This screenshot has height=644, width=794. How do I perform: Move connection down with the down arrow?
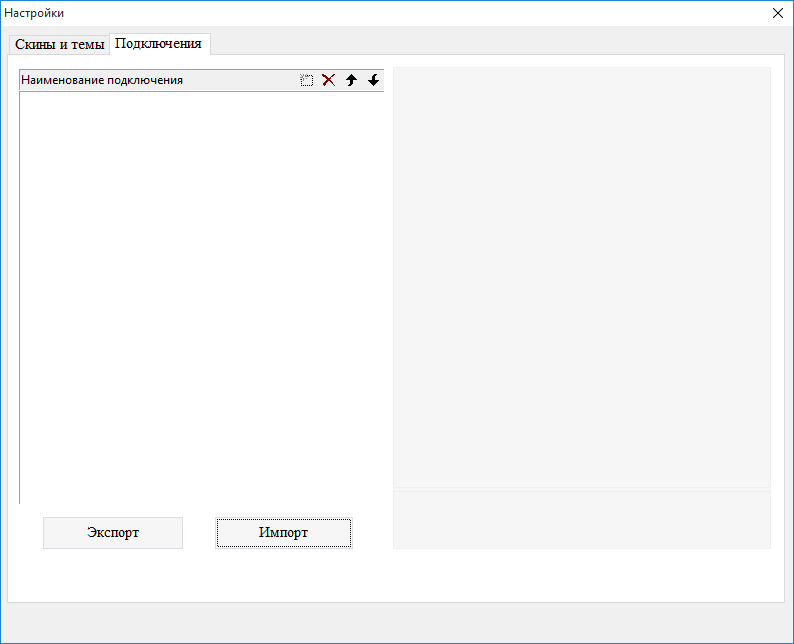373,80
